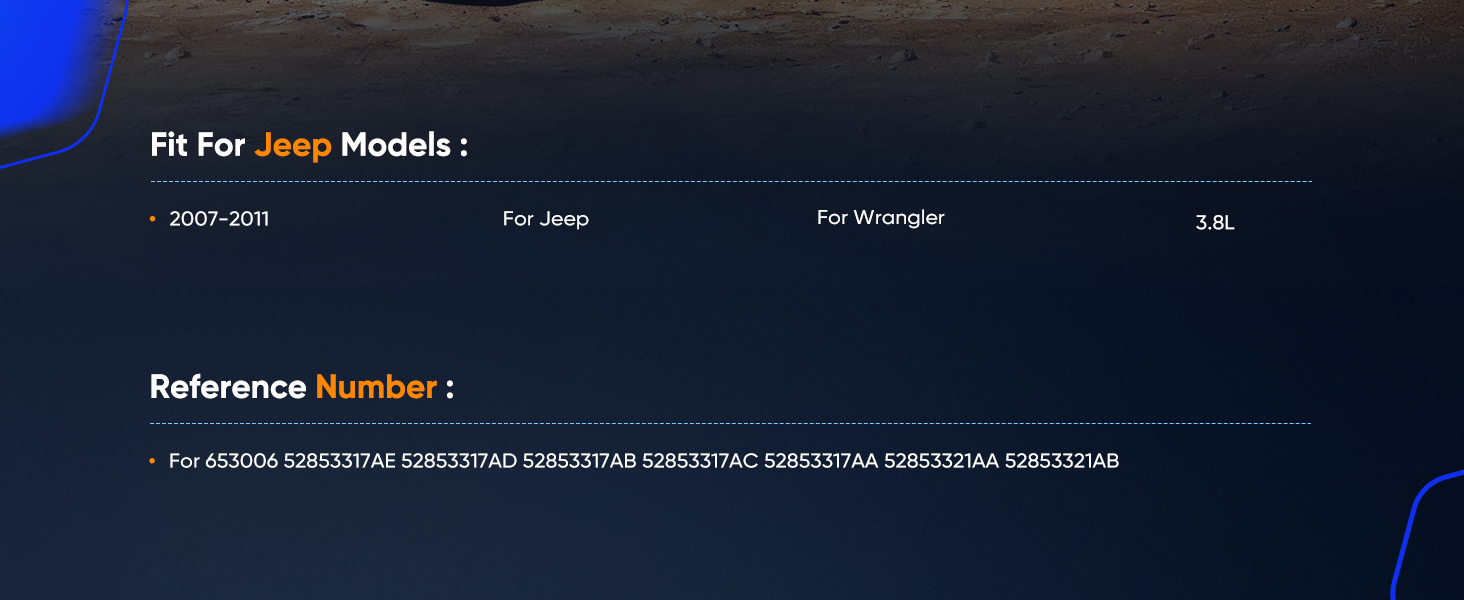
Task: Click reference number 52853321AA
Action: point(942,461)
